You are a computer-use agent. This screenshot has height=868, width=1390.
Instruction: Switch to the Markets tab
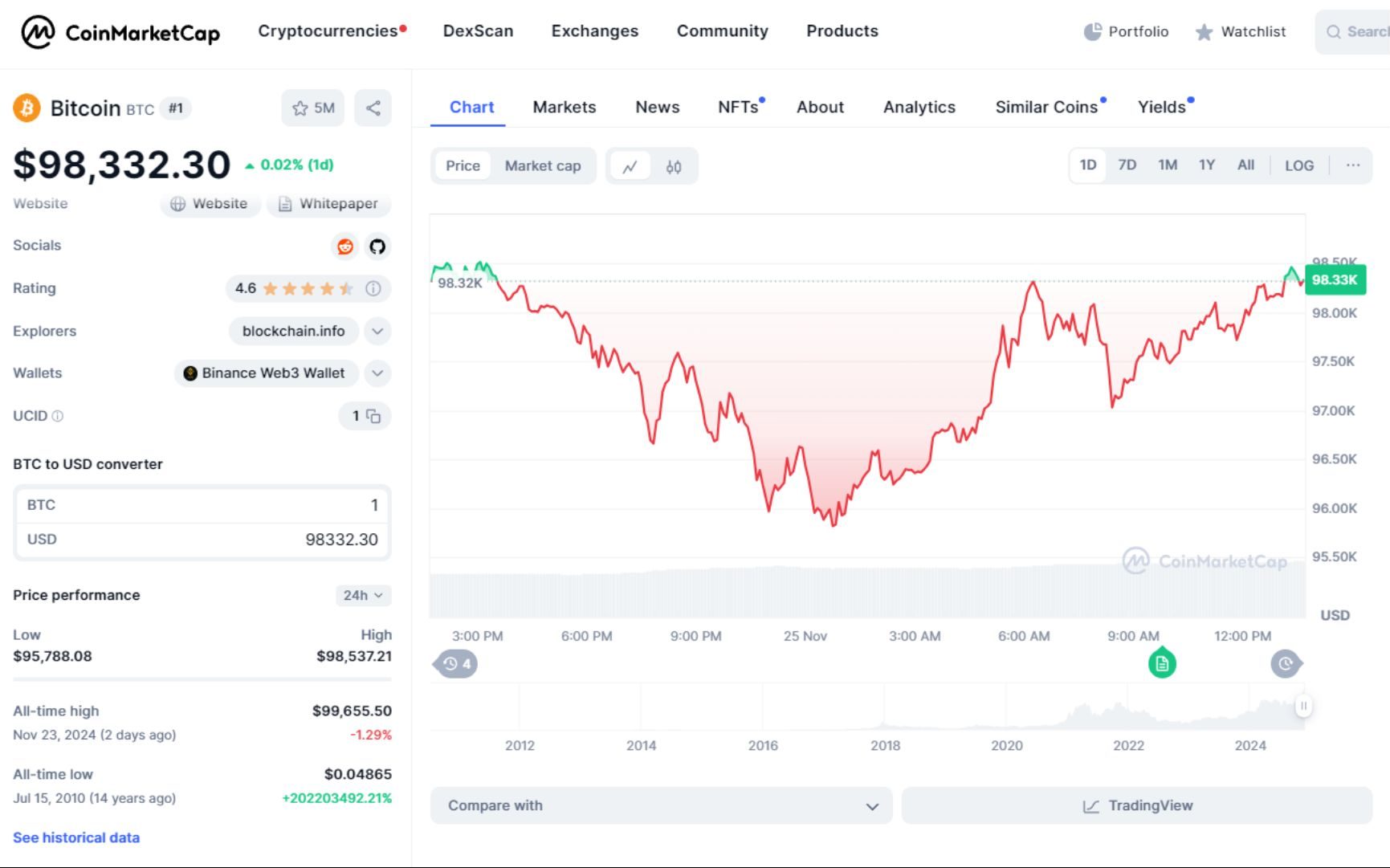(564, 107)
